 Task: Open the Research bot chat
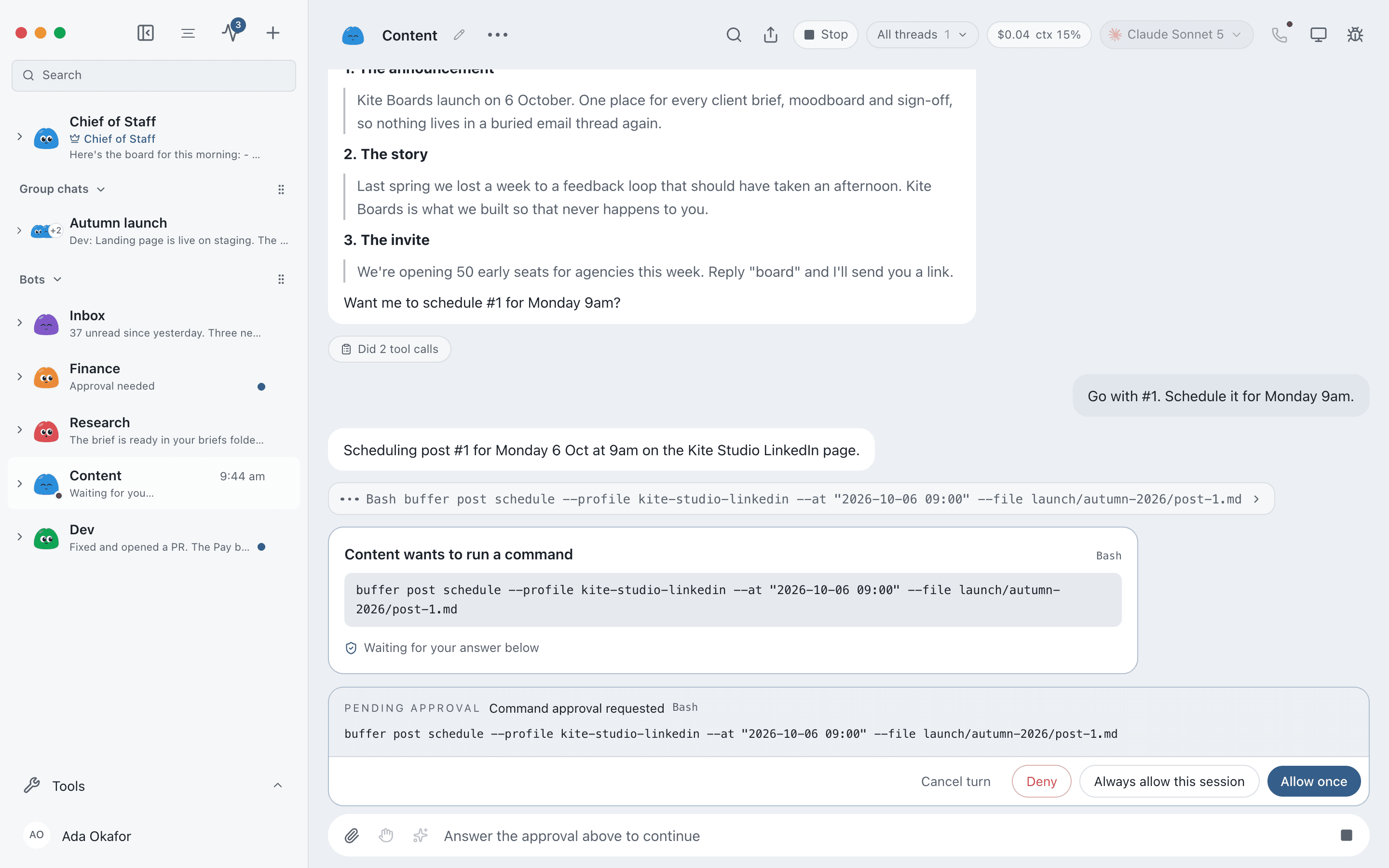(154, 431)
